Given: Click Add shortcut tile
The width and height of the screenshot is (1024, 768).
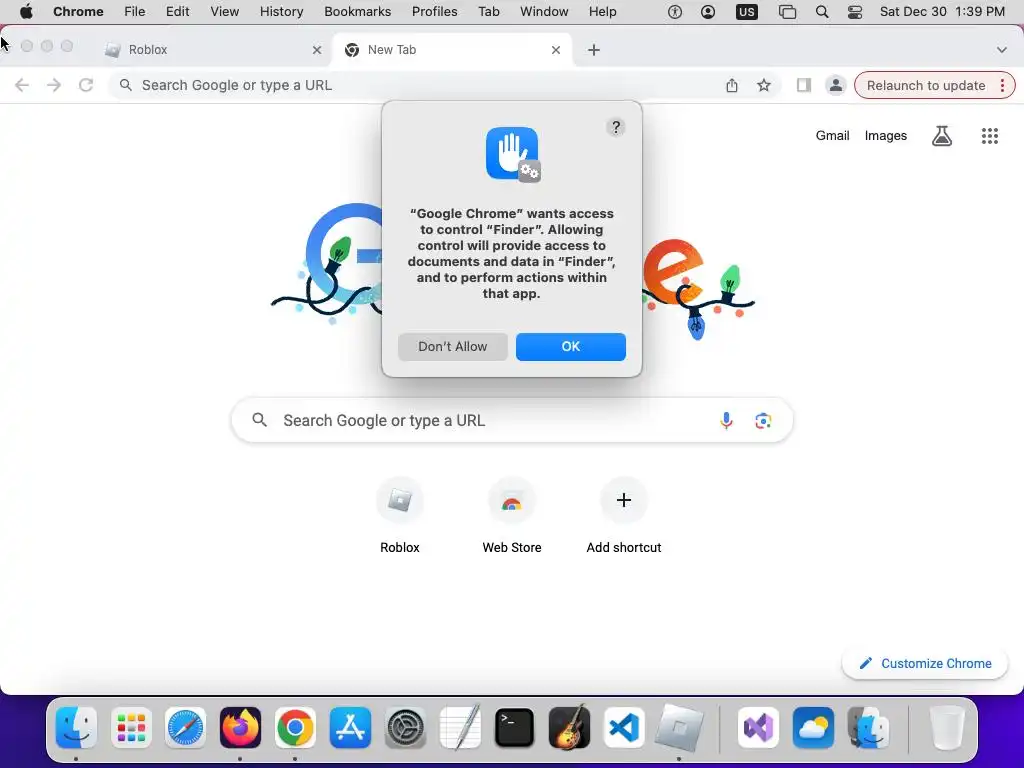Looking at the screenshot, I should [624, 516].
